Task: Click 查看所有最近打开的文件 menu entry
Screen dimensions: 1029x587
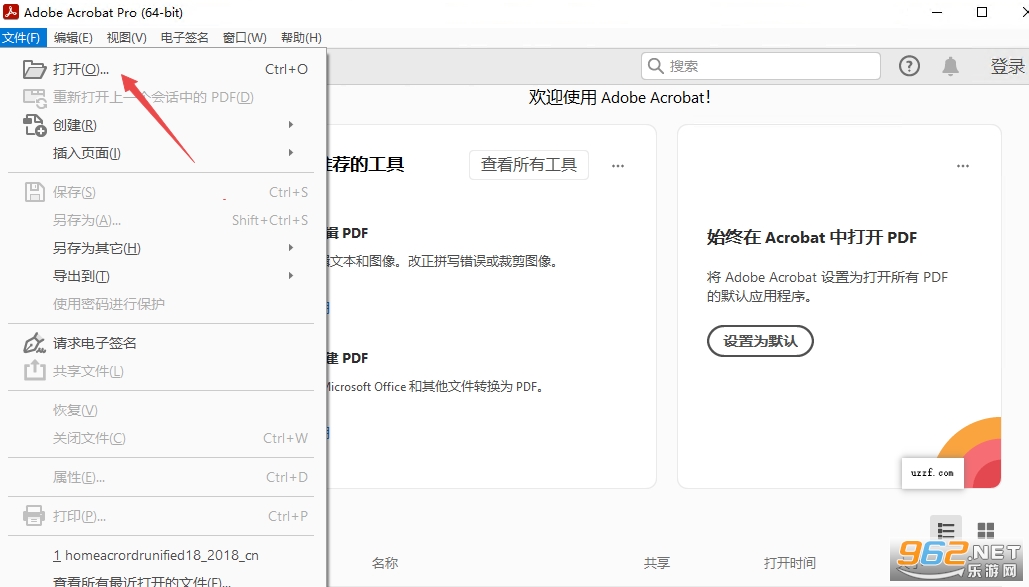Action: tap(161, 580)
